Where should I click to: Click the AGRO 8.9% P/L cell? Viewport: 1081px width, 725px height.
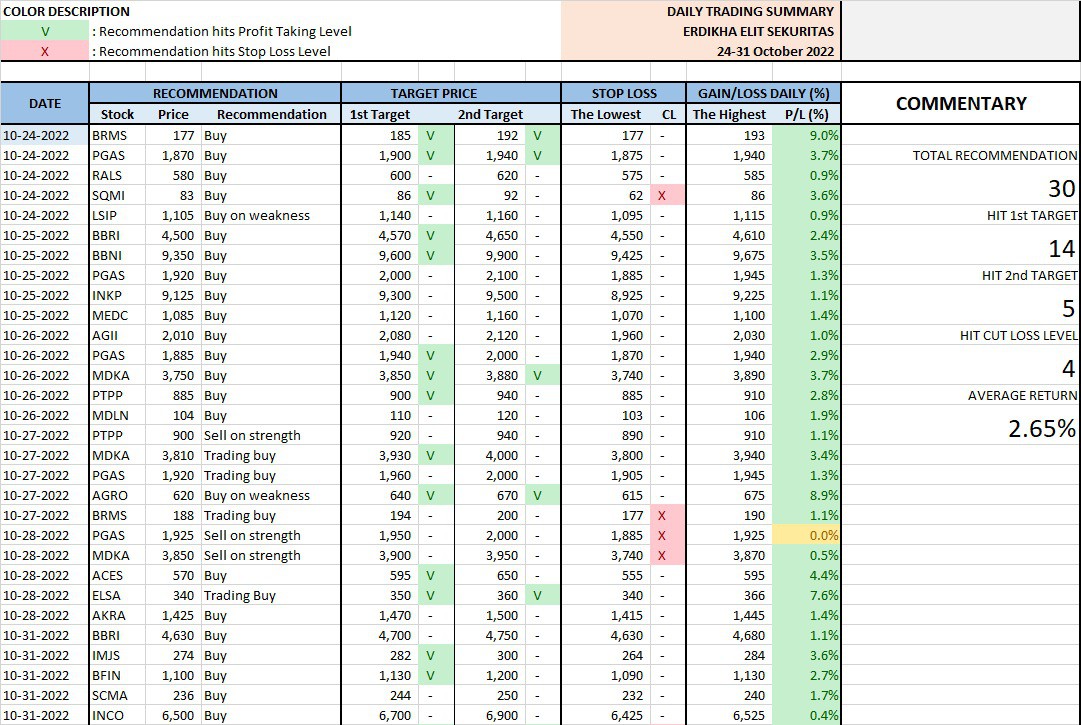click(808, 495)
